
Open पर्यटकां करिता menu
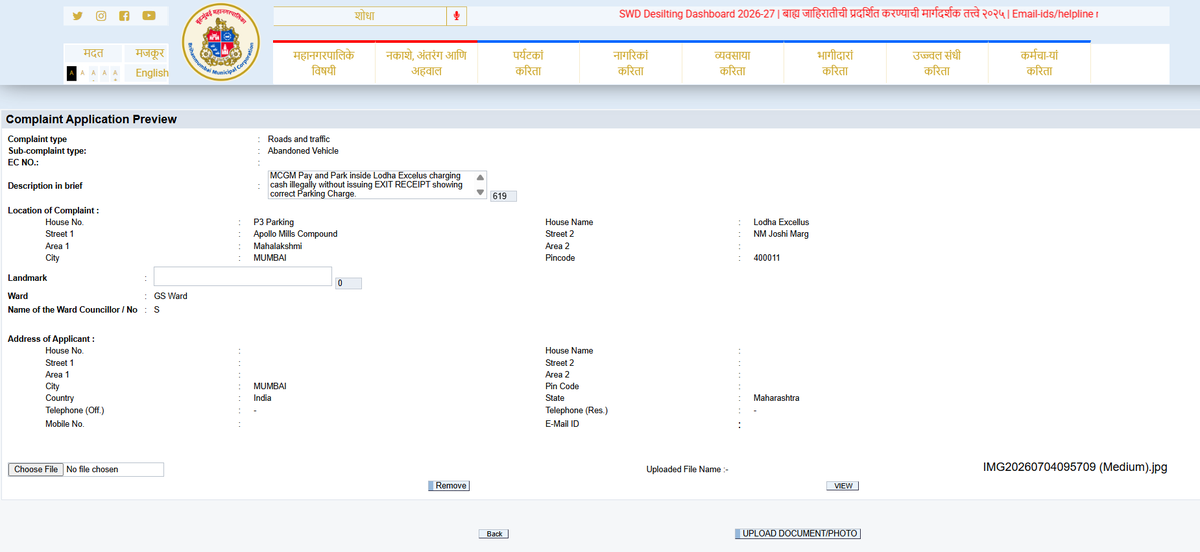tap(528, 63)
